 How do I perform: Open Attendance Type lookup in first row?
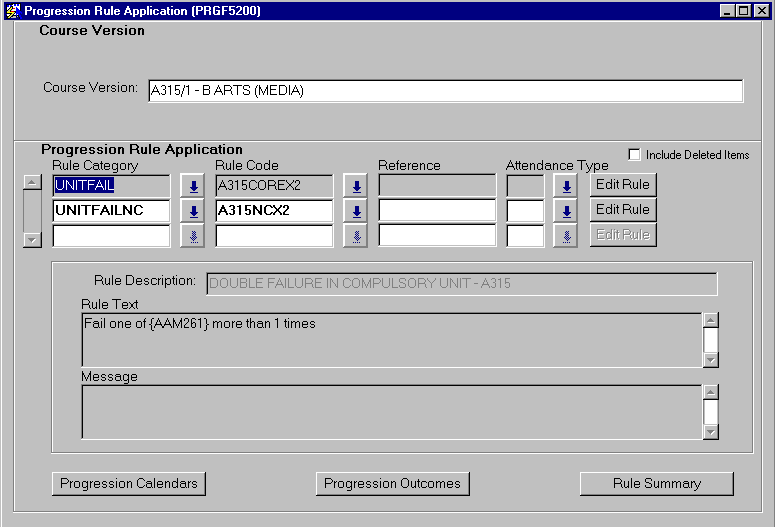[566, 186]
